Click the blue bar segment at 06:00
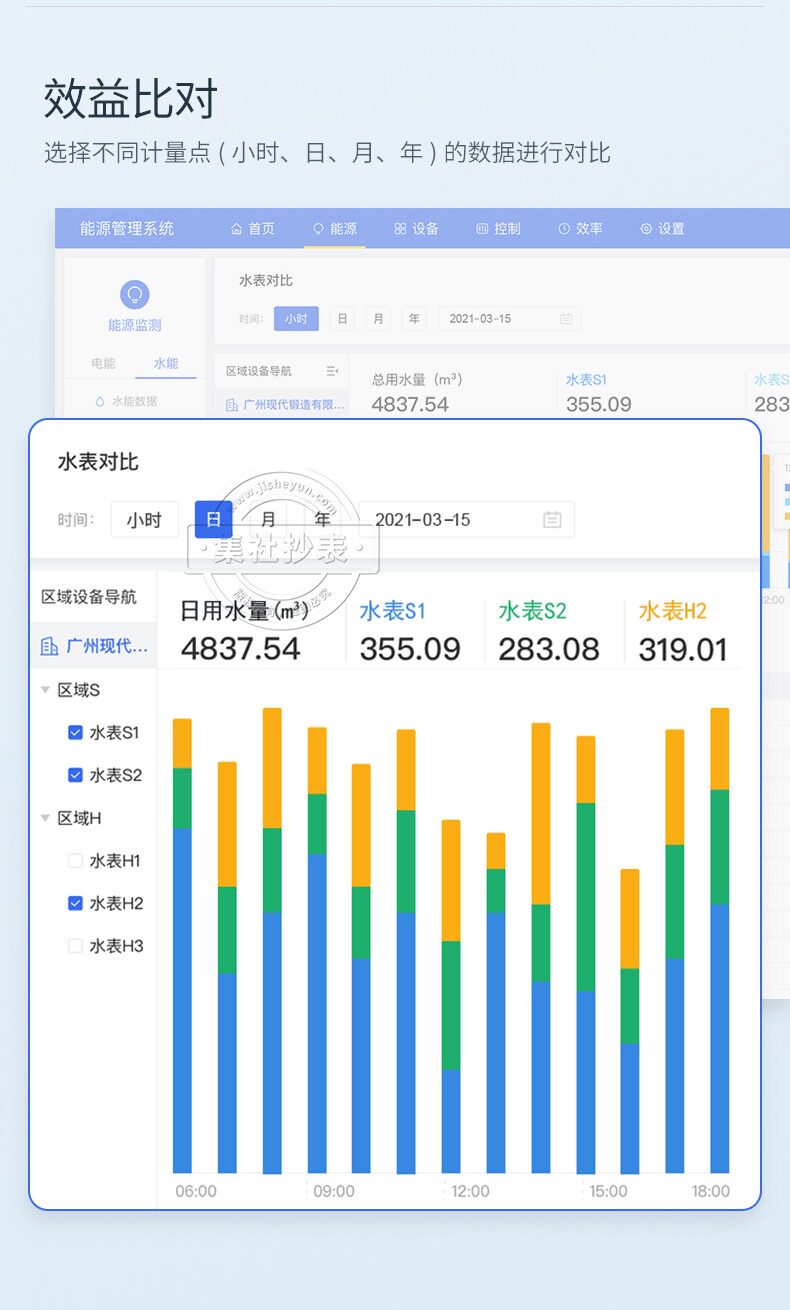Screen dimensions: 790x1310 [x=182, y=1000]
